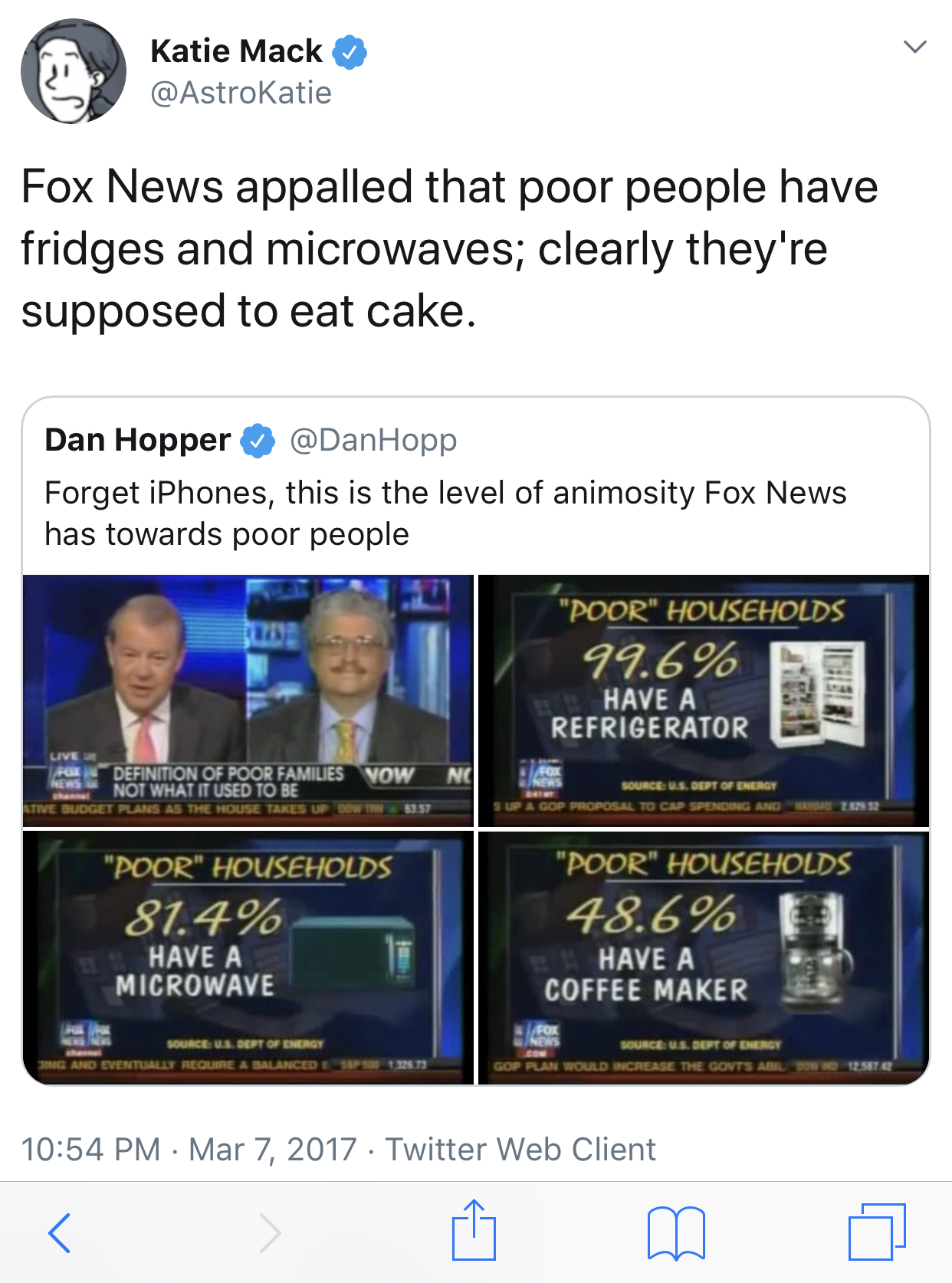
Task: Open the Safari share sheet icon
Action: pos(474,1230)
